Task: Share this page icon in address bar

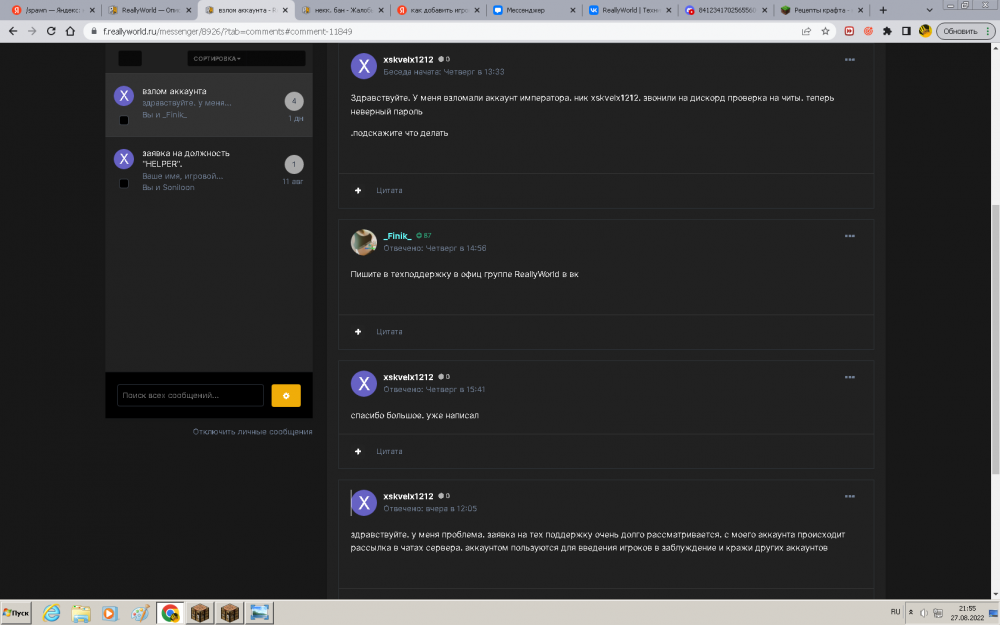Action: pos(806,31)
